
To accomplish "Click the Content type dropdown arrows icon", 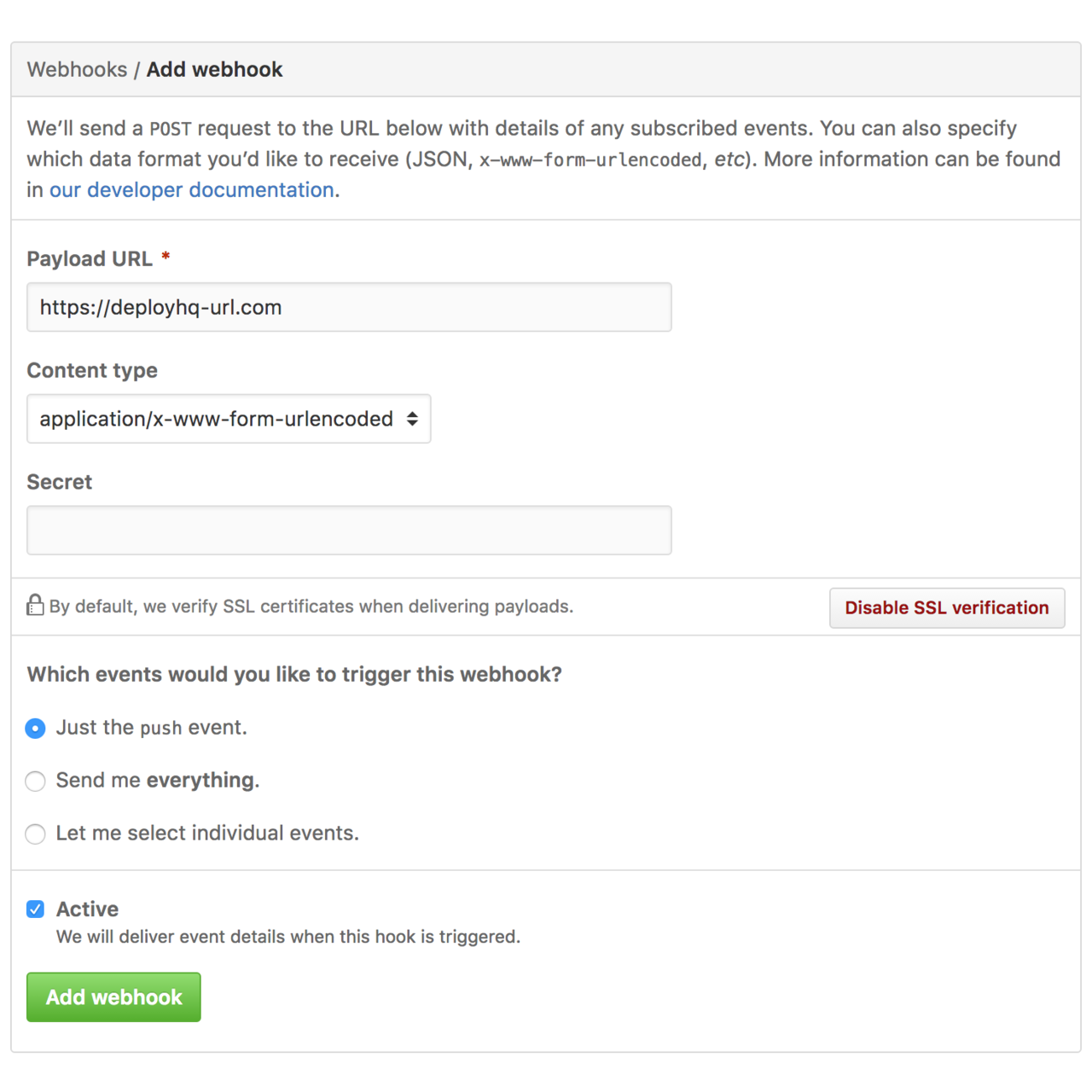I will pyautogui.click(x=413, y=419).
